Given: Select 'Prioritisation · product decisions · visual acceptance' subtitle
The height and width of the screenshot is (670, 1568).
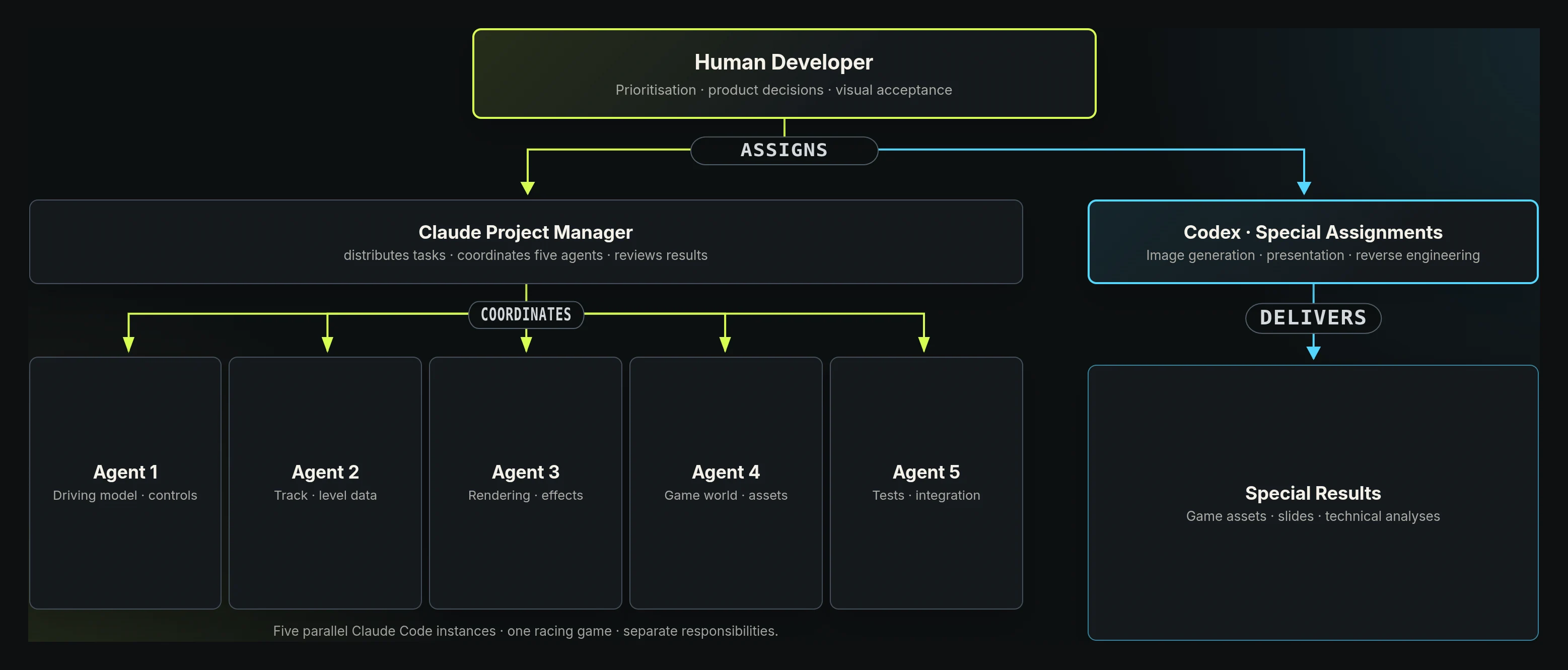Looking at the screenshot, I should [x=783, y=90].
